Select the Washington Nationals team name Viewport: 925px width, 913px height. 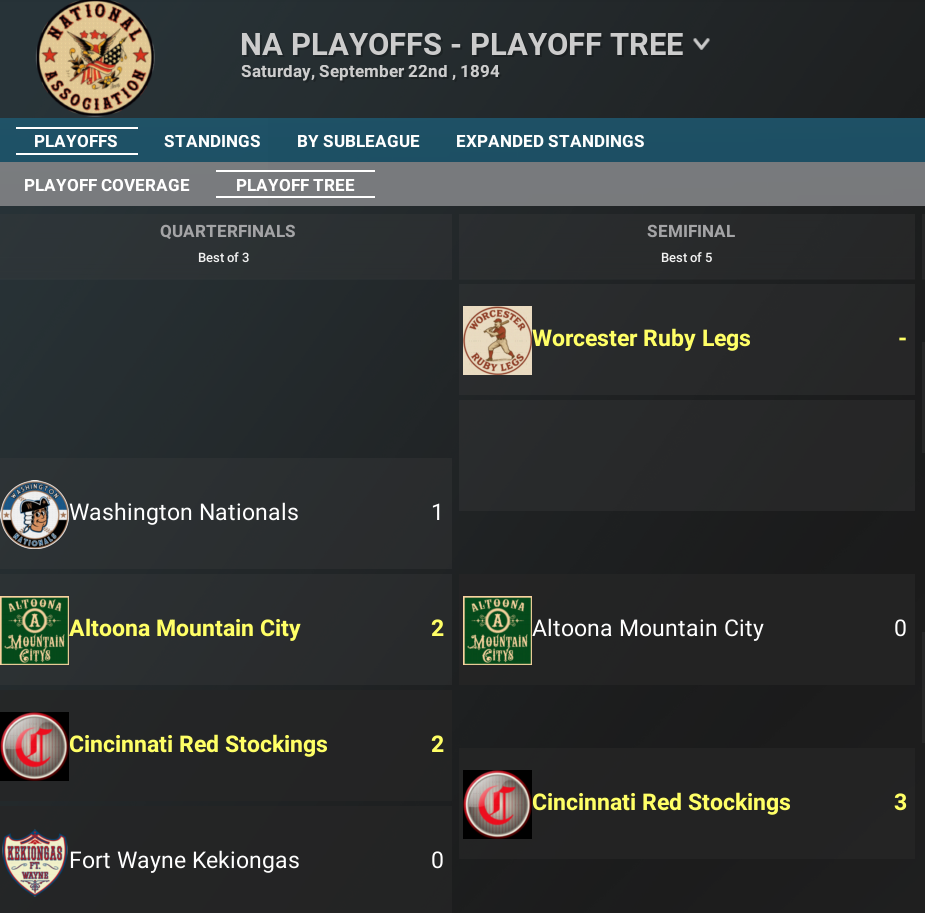click(184, 512)
